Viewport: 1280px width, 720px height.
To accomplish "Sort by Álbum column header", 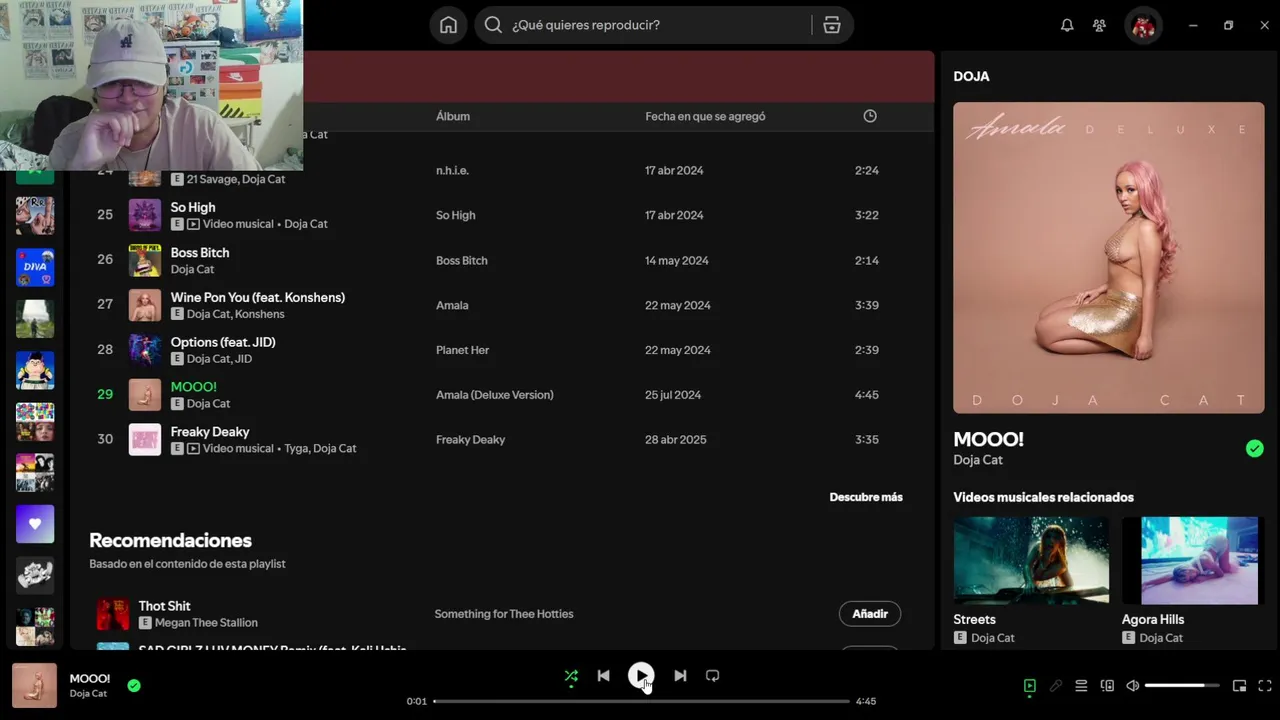I will click(453, 116).
